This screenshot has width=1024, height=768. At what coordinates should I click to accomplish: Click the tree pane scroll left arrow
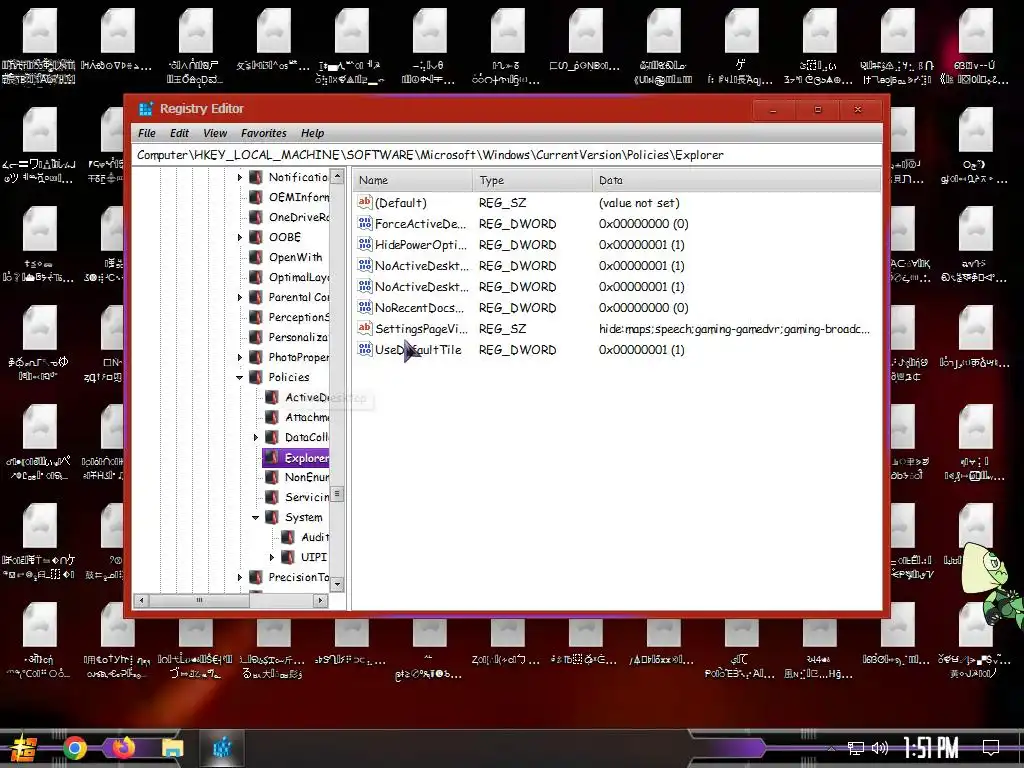[141, 600]
